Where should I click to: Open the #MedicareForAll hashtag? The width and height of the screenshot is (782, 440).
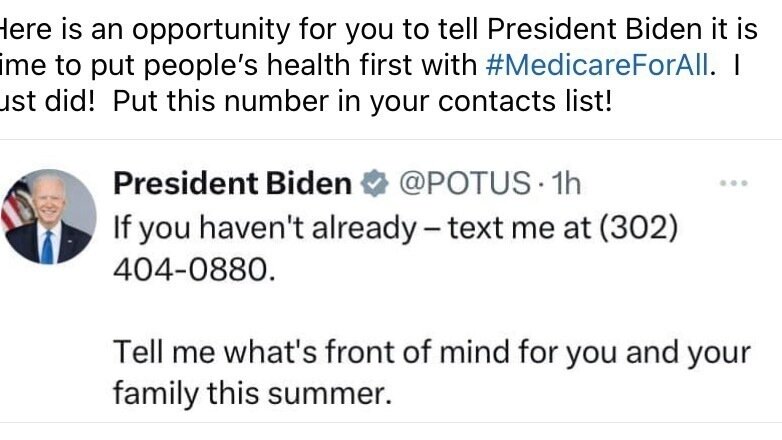click(599, 66)
